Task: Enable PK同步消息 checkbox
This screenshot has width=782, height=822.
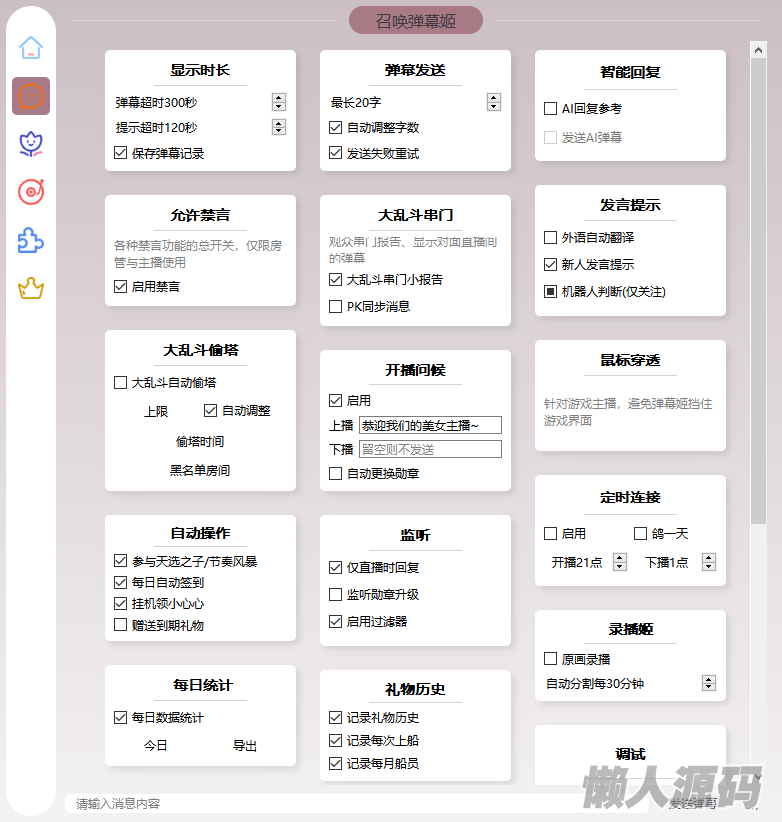Action: pos(335,306)
